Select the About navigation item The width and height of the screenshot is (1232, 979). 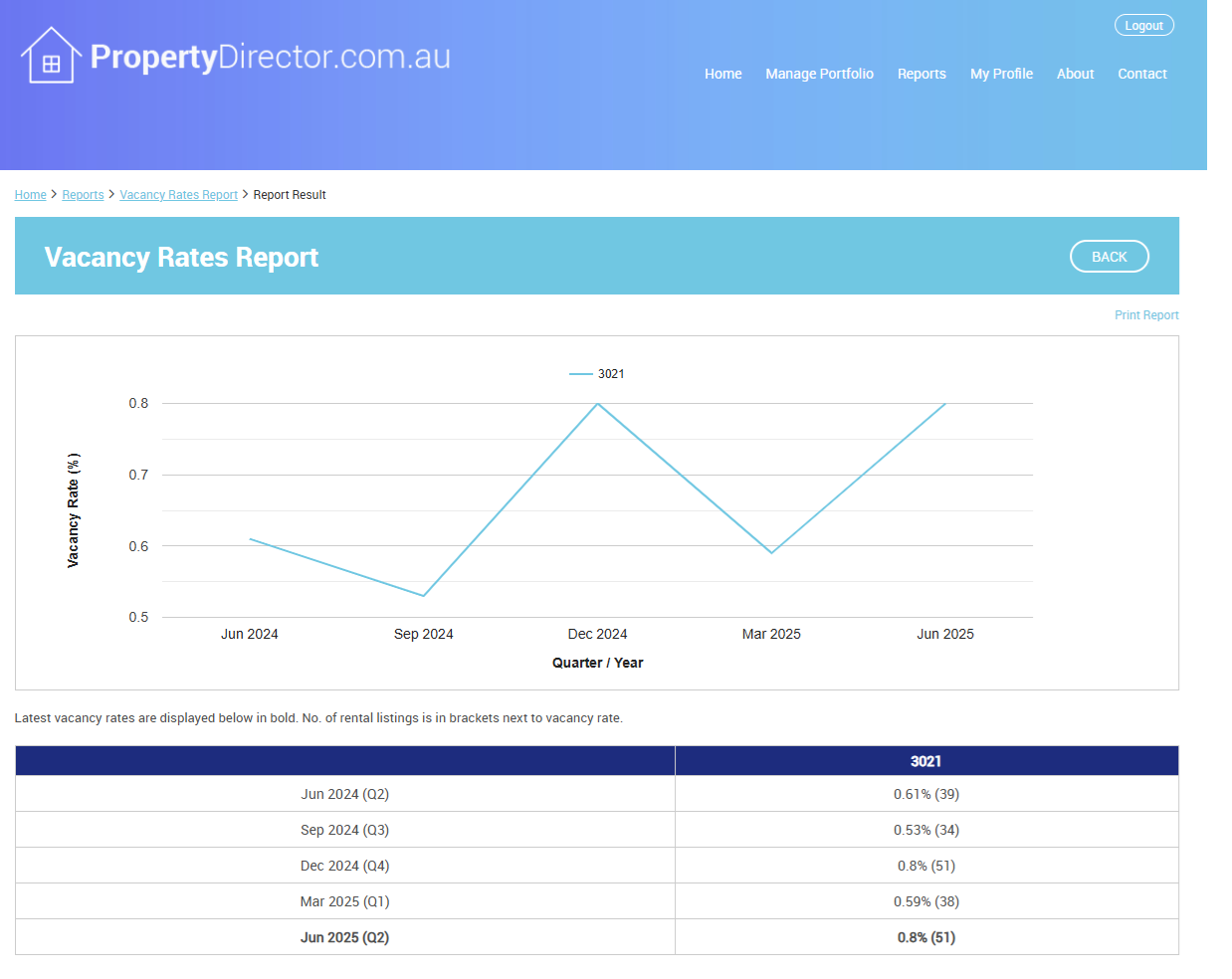(1075, 74)
